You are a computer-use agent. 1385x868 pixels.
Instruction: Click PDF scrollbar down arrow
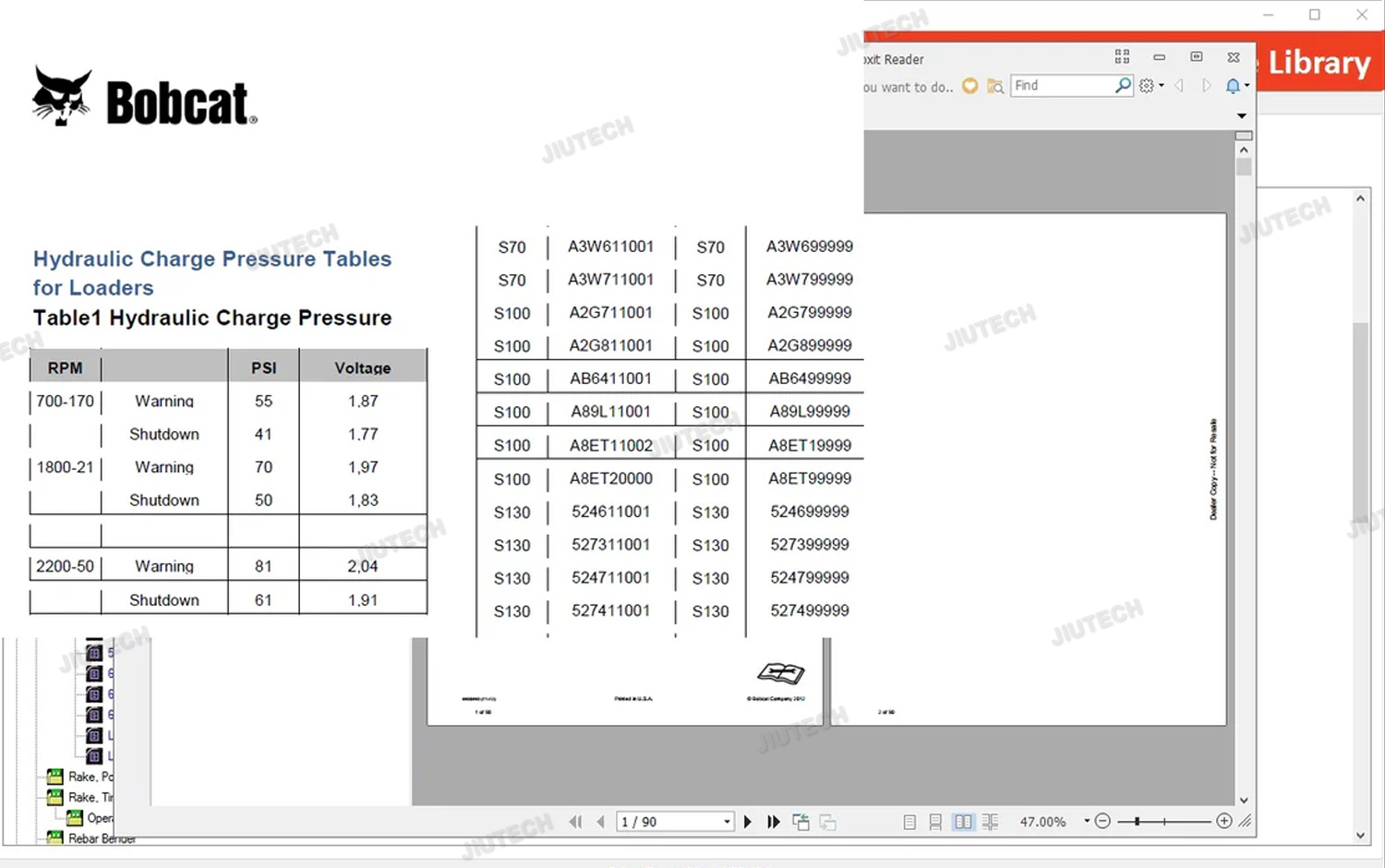[x=1244, y=800]
